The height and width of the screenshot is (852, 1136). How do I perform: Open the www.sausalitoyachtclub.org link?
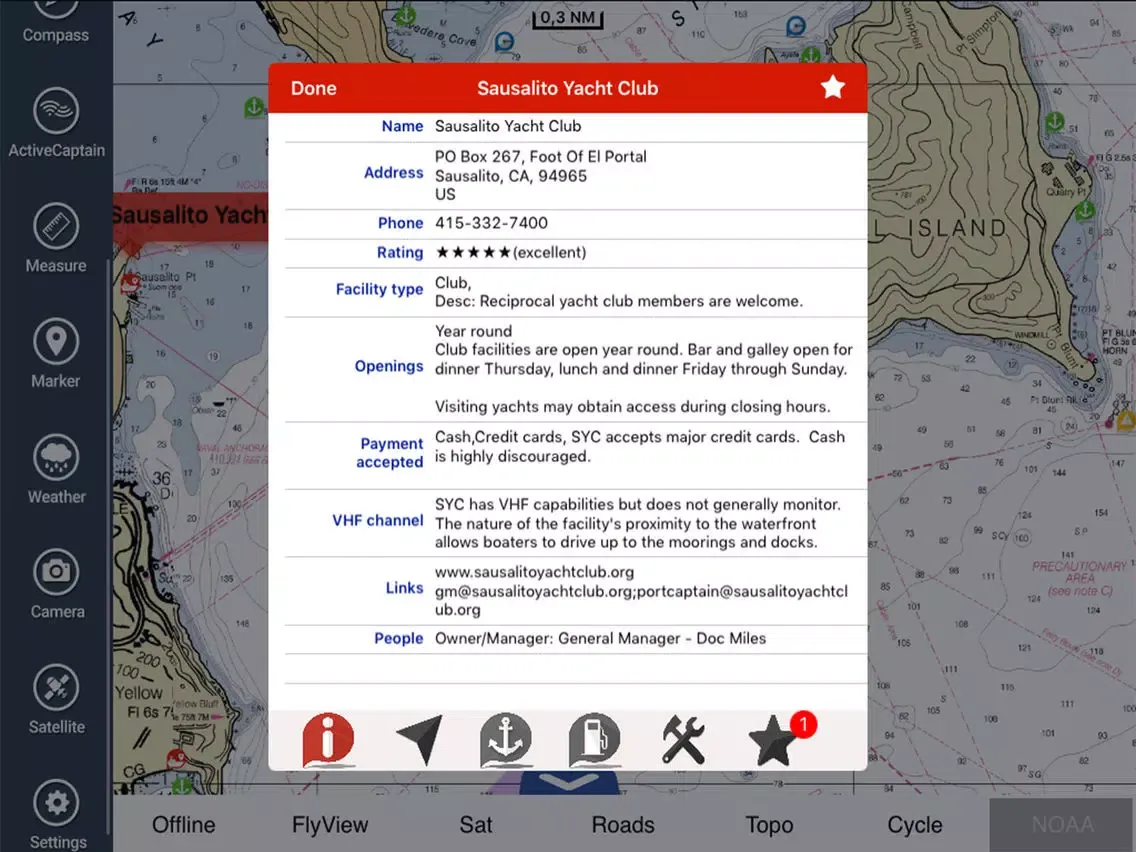[535, 572]
